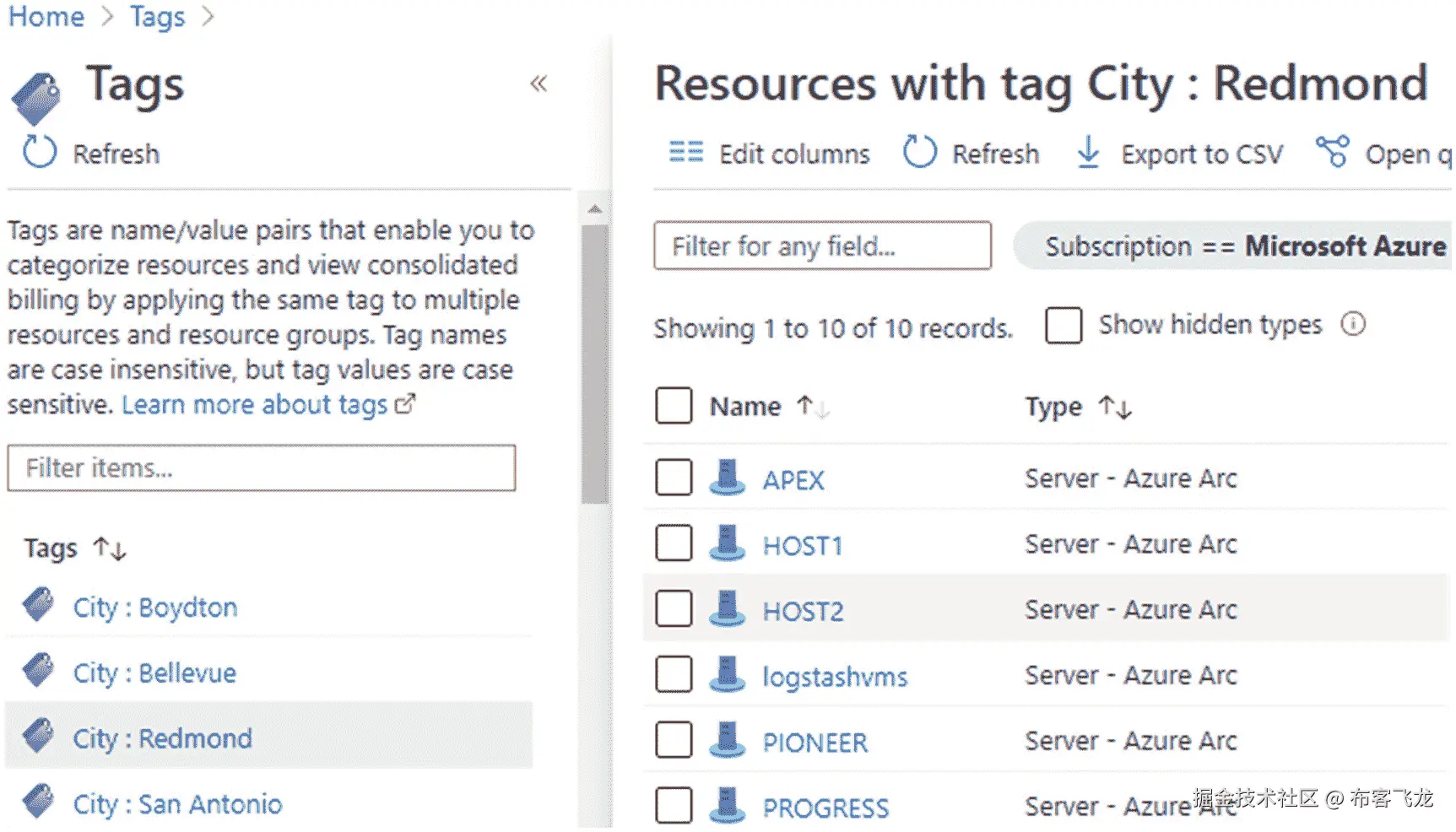Sort the Tags list using the arrows
This screenshot has height=832, width=1456.
pos(110,549)
